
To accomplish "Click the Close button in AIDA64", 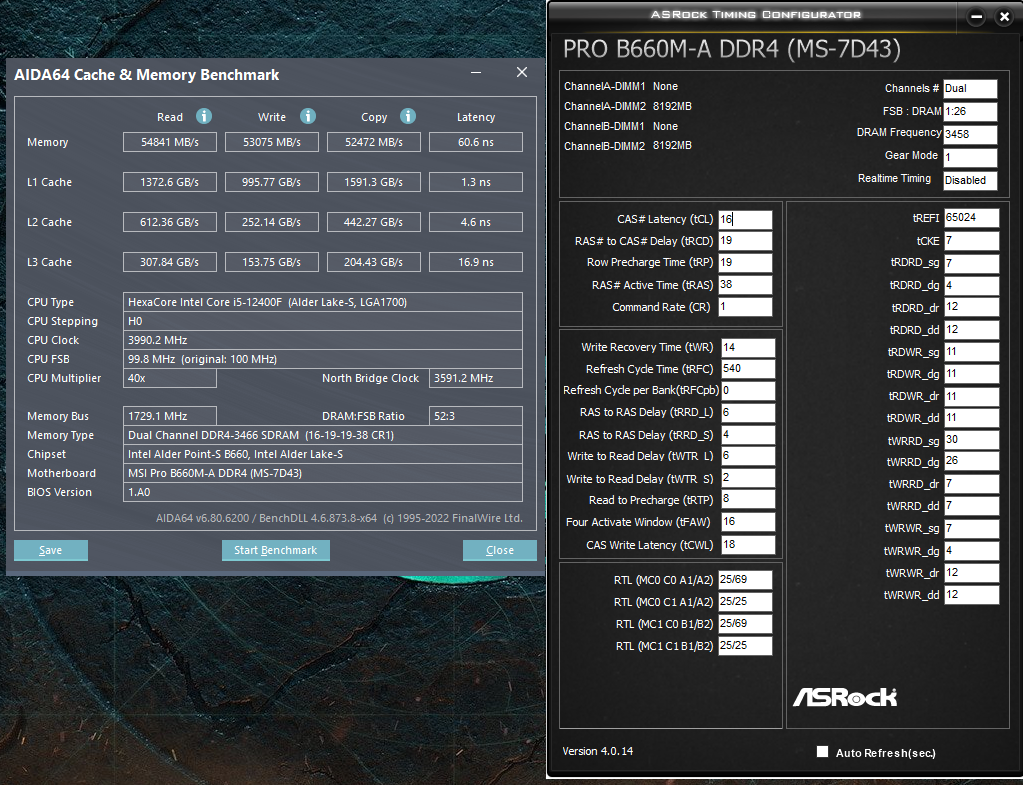I will point(500,550).
